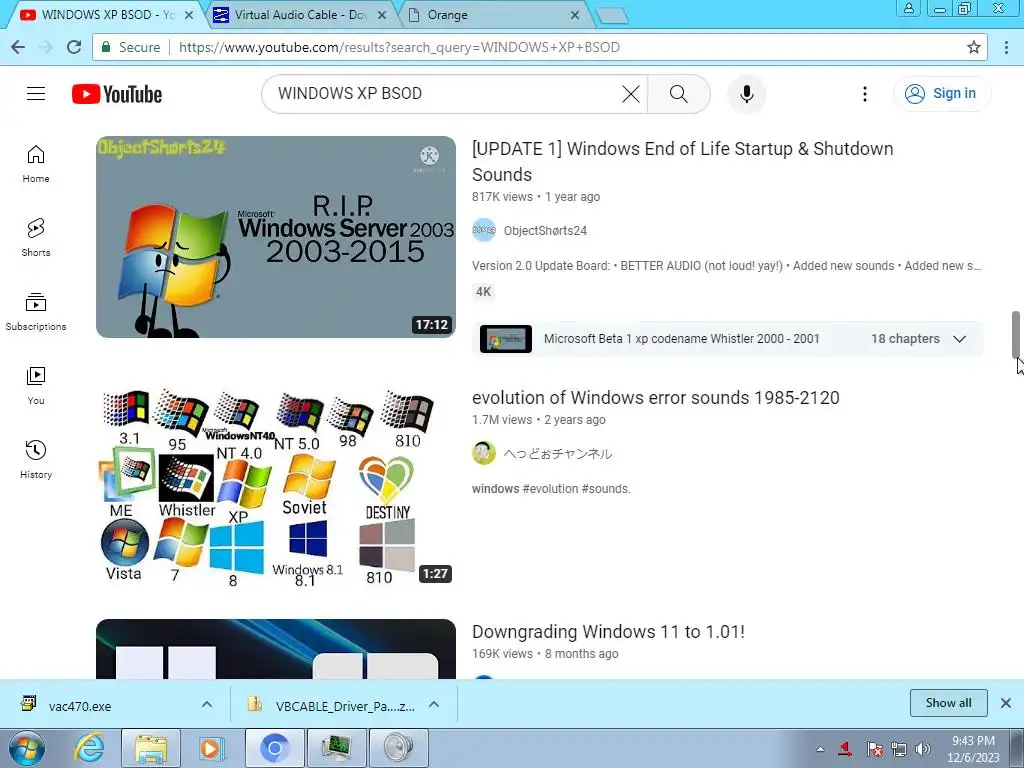
Task: Go to YouTube home via logo
Action: pyautogui.click(x=117, y=94)
